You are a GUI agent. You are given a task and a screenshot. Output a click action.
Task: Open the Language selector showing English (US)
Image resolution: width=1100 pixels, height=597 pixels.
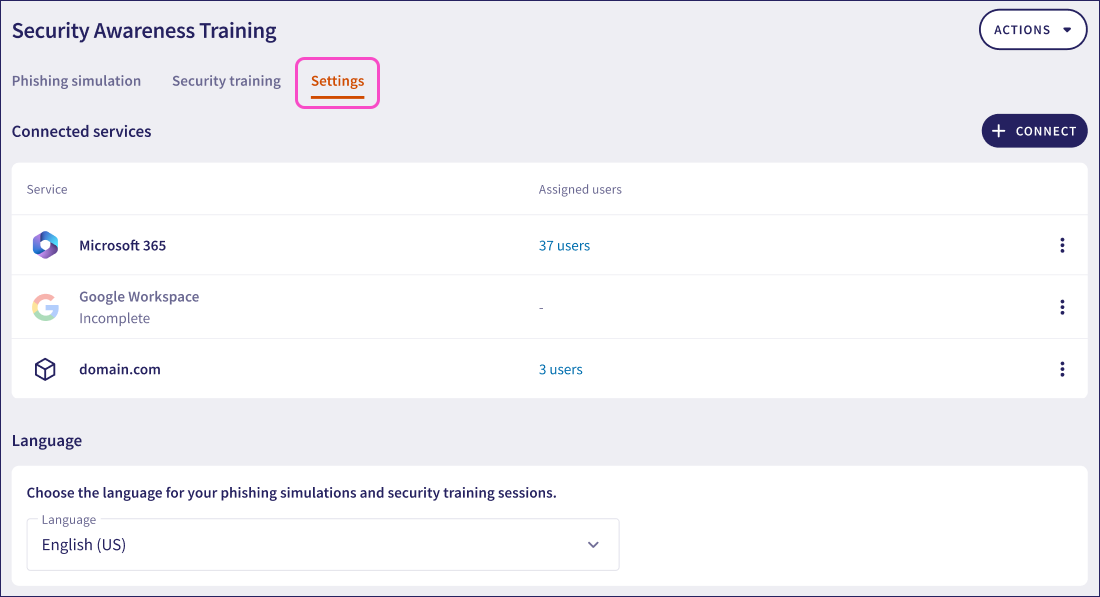(322, 545)
